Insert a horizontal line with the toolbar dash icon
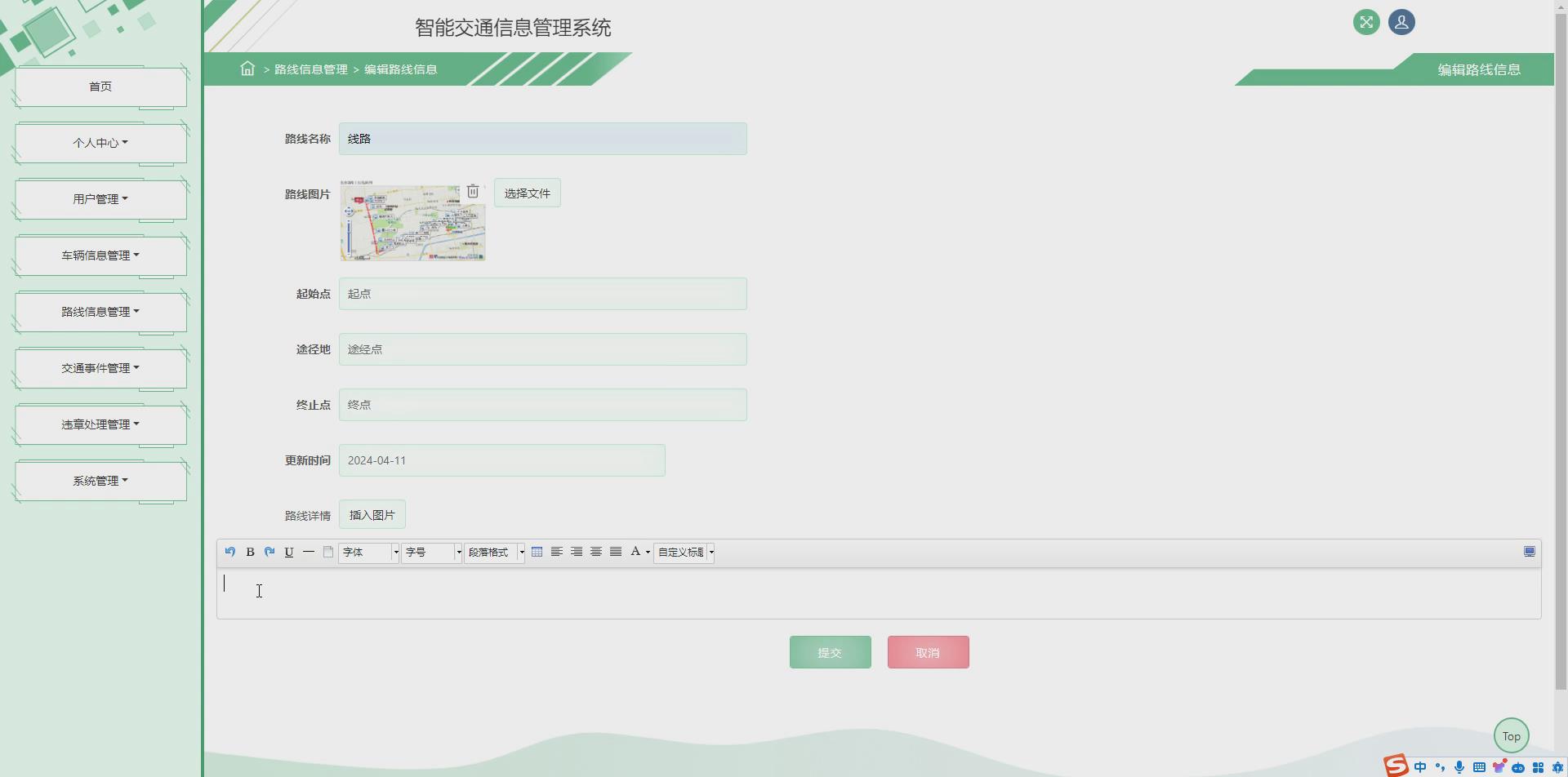Viewport: 1568px width, 777px height. 309,552
